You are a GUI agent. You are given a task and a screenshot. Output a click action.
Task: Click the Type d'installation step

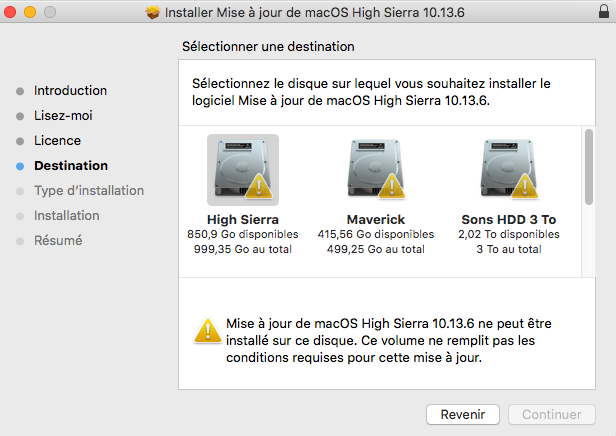click(x=89, y=191)
